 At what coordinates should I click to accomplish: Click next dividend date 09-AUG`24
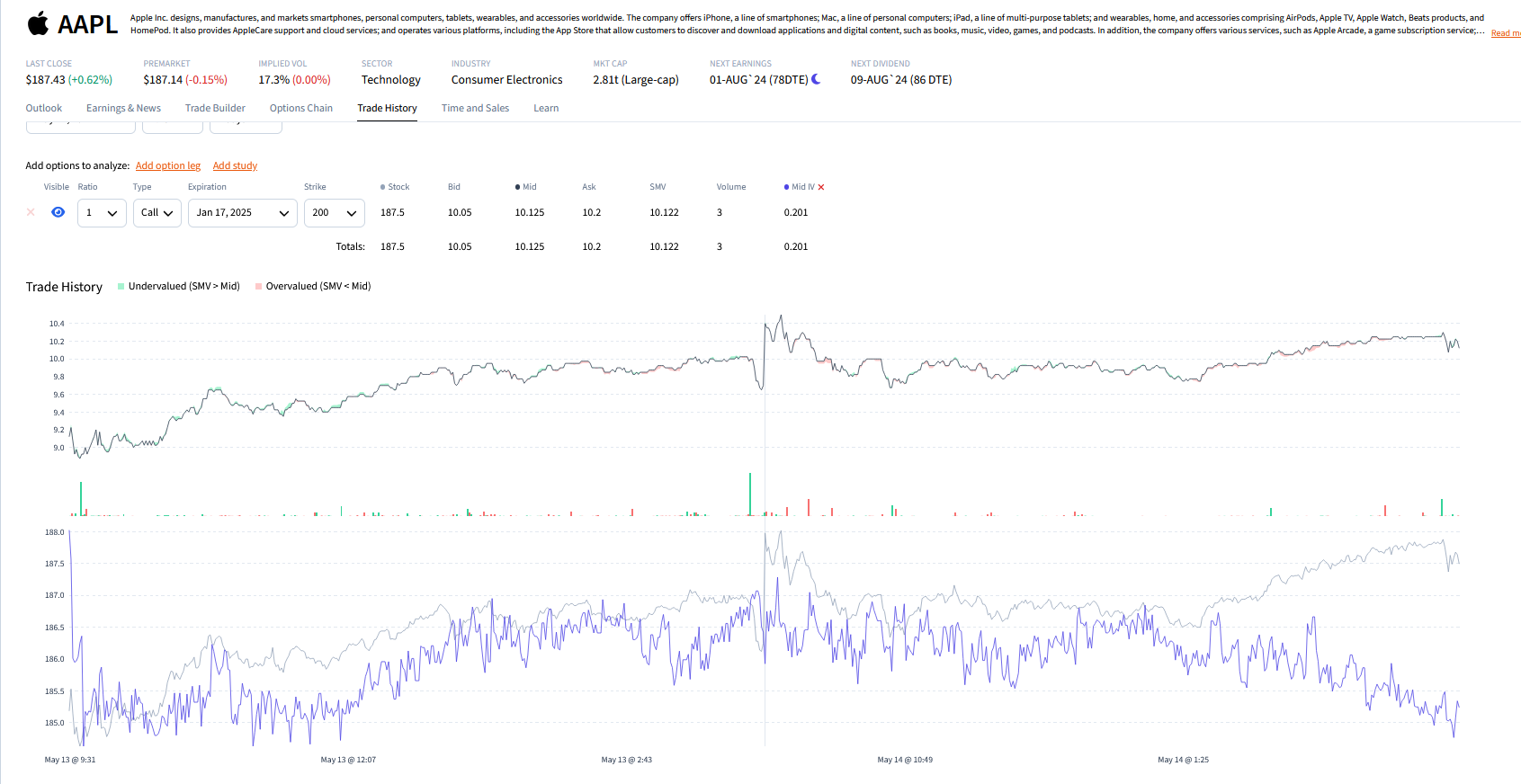[x=879, y=80]
